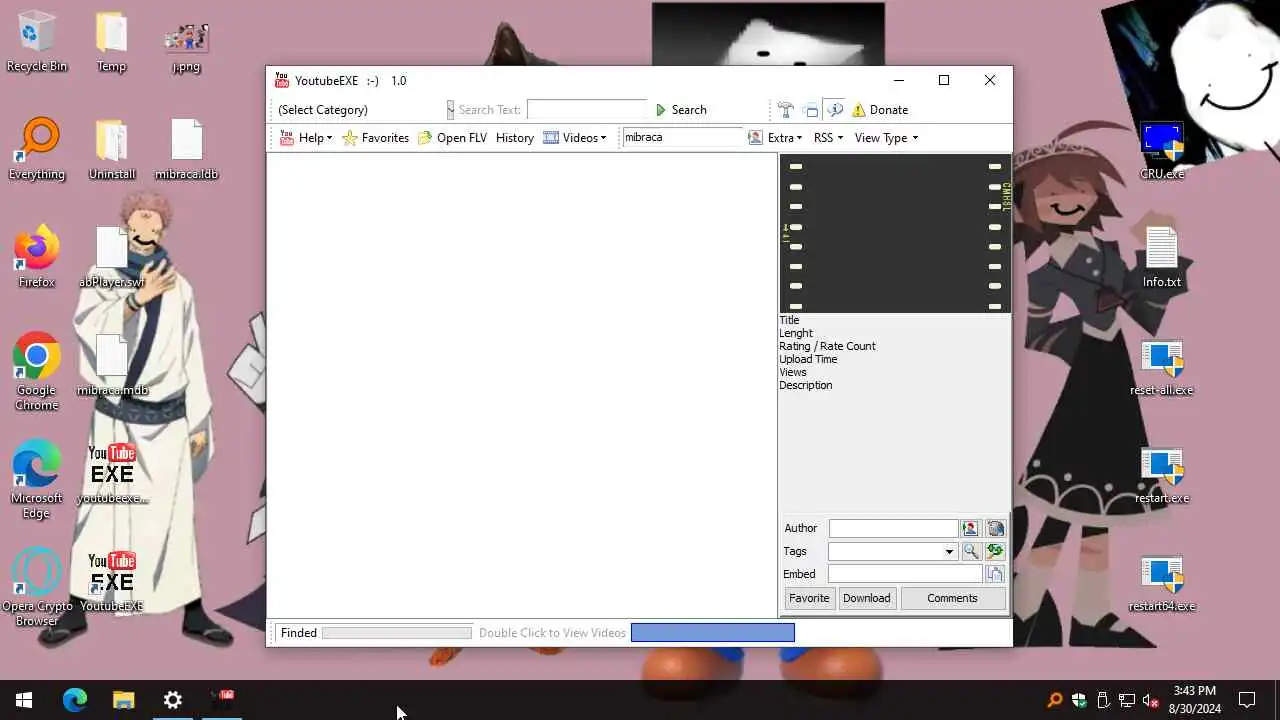Run restart.exe desktop icon
Image resolution: width=1280 pixels, height=720 pixels.
[1162, 474]
